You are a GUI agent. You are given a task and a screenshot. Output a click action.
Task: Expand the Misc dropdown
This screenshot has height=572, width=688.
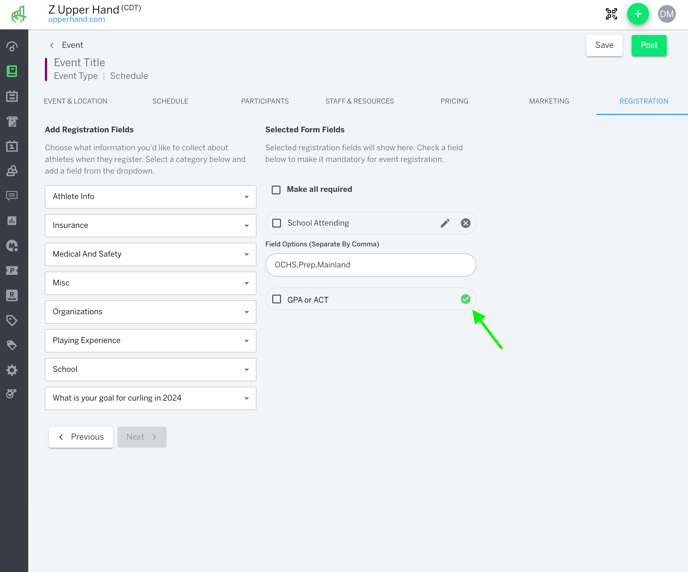point(150,283)
